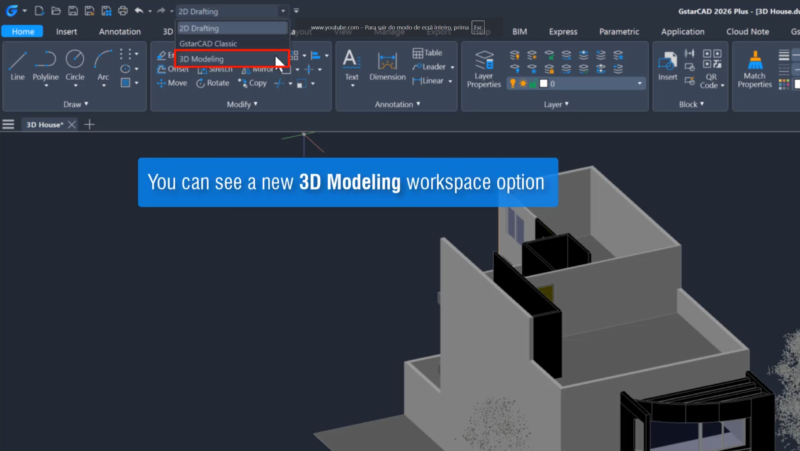Image resolution: width=800 pixels, height=451 pixels.
Task: Expand the current layer dropdown
Action: coord(640,84)
